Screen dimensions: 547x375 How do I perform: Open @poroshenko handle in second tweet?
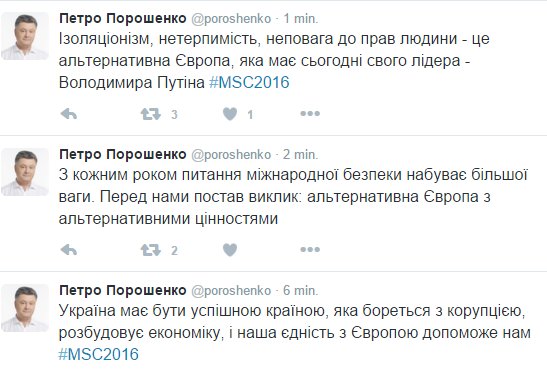[x=231, y=155]
